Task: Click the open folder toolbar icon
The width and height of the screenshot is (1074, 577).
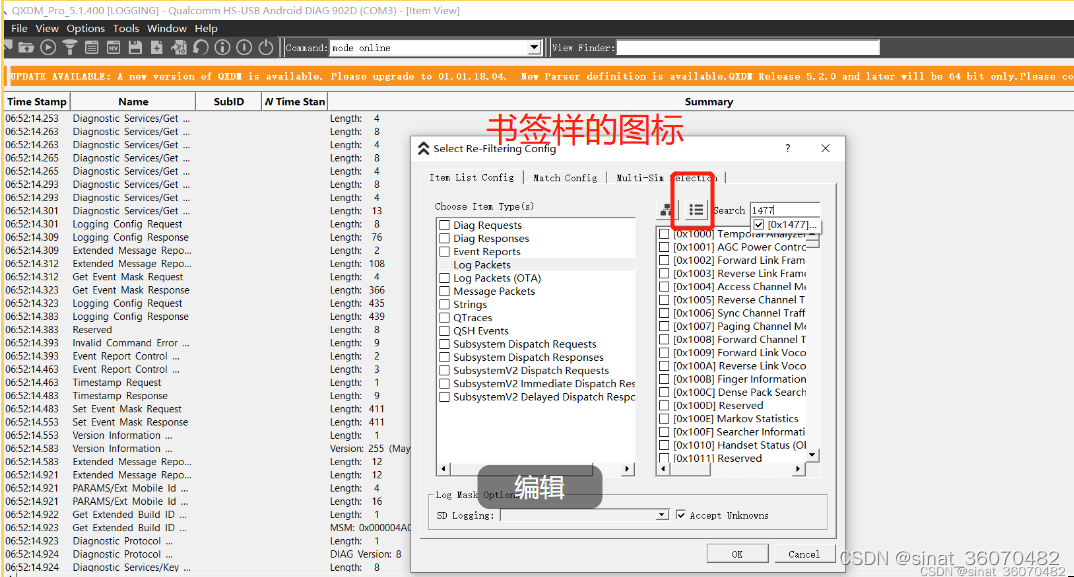Action: (27, 47)
